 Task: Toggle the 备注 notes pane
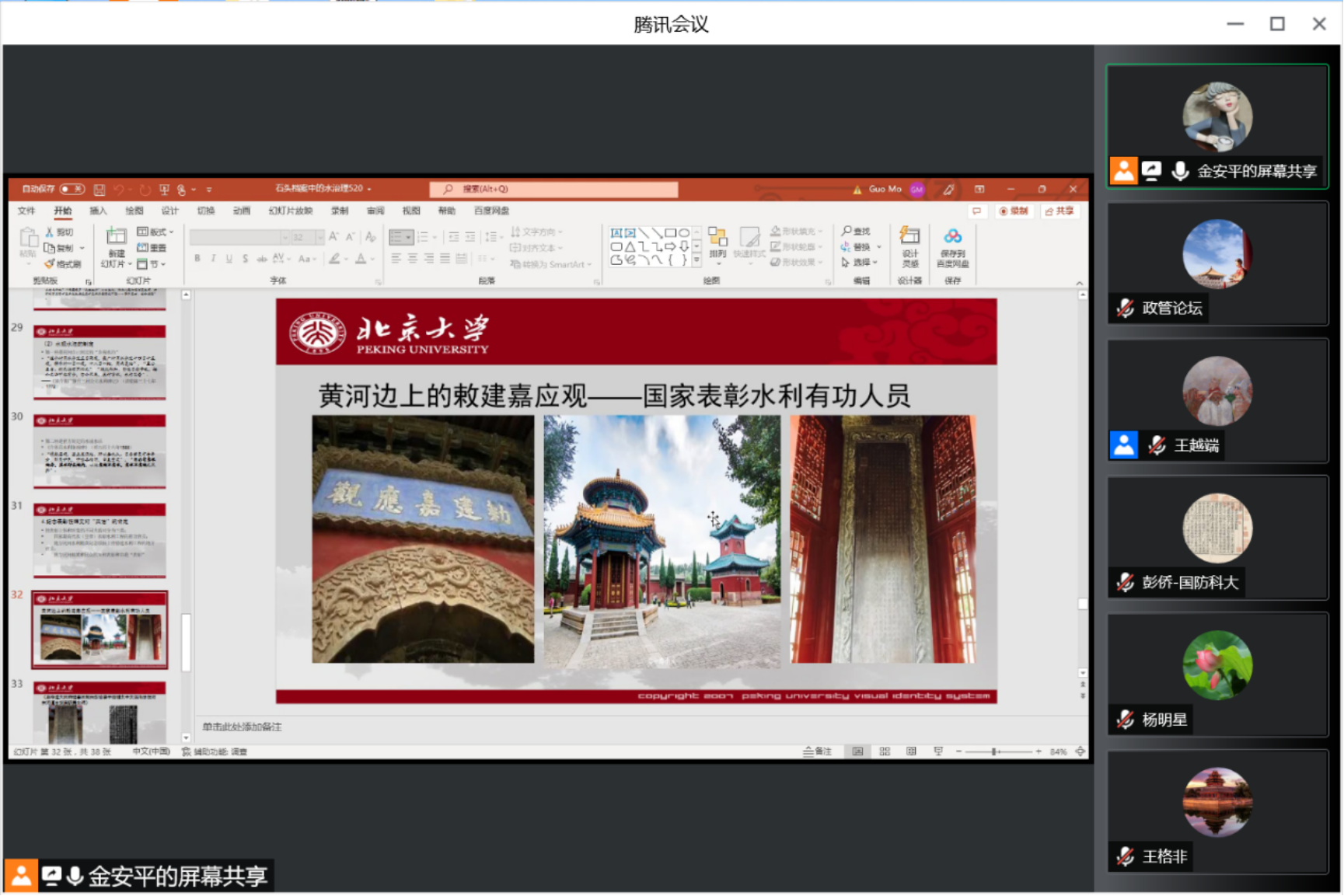[x=818, y=751]
